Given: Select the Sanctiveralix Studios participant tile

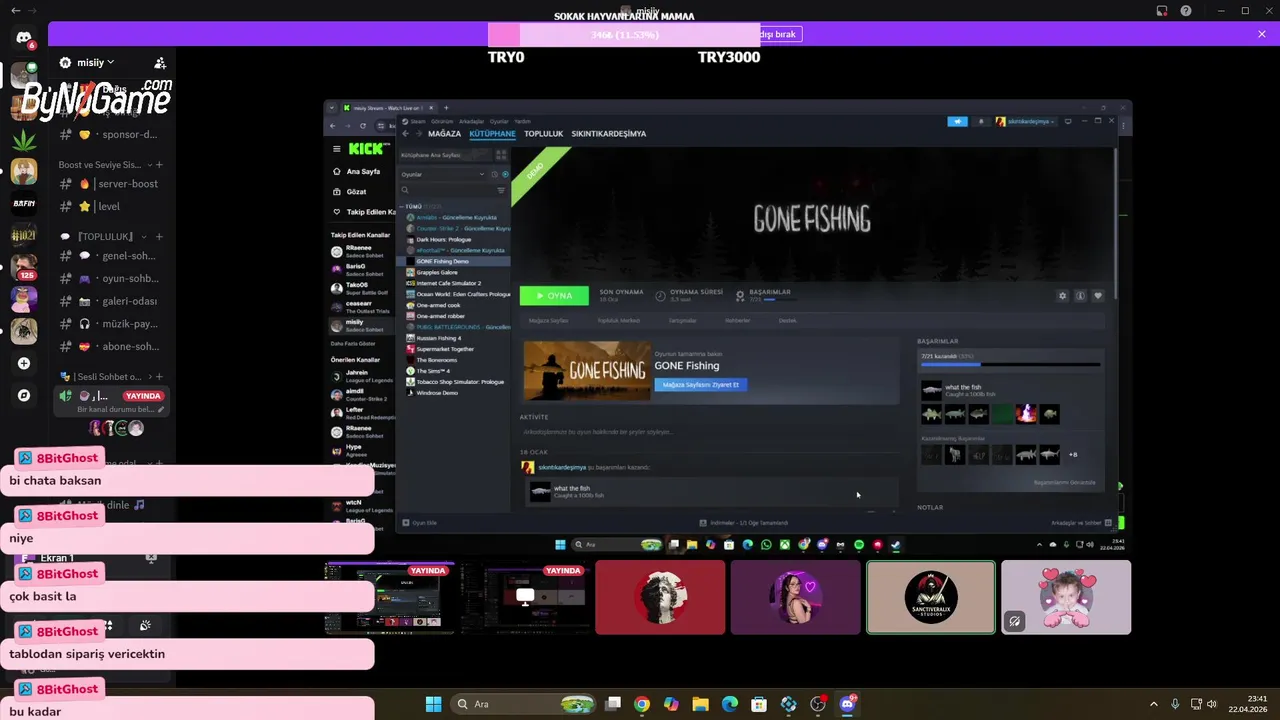Looking at the screenshot, I should click(931, 597).
